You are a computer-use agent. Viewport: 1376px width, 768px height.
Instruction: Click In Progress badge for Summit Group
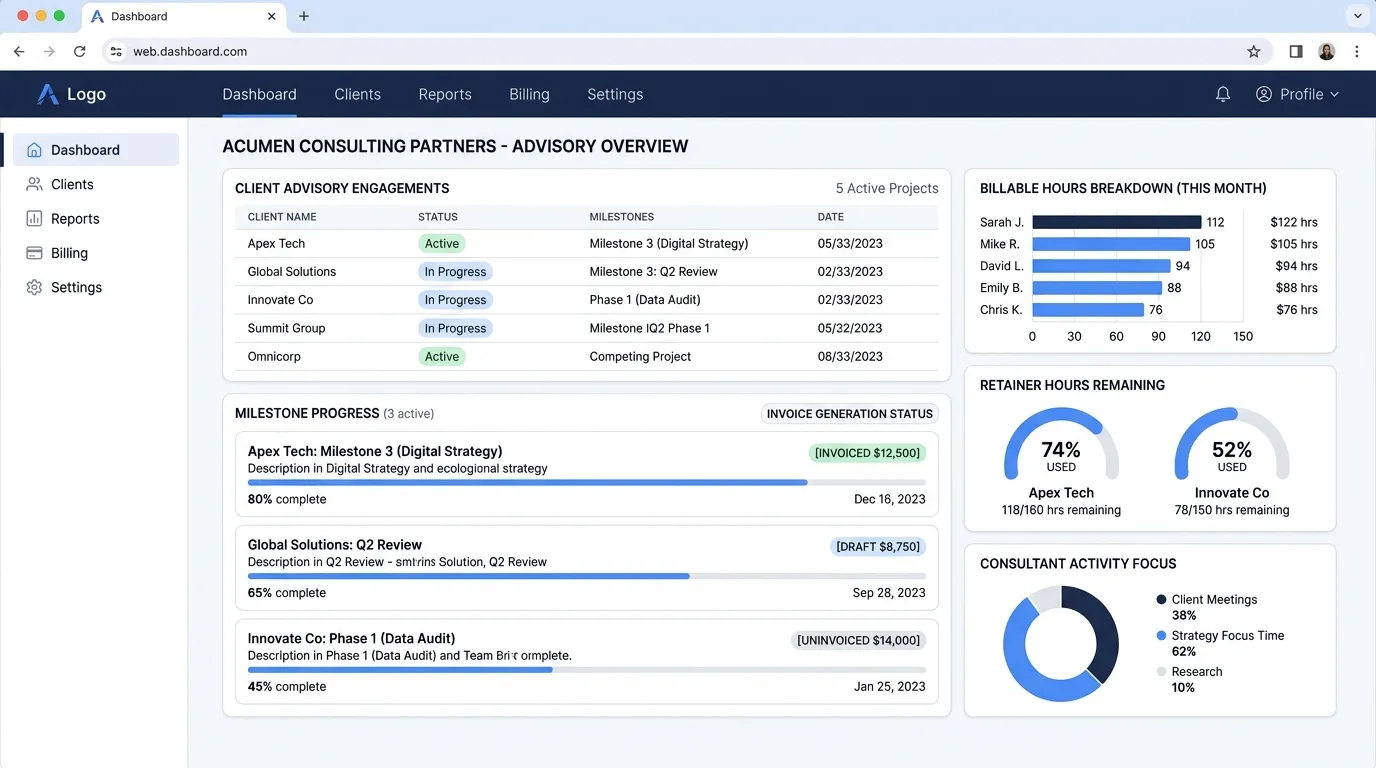tap(455, 328)
